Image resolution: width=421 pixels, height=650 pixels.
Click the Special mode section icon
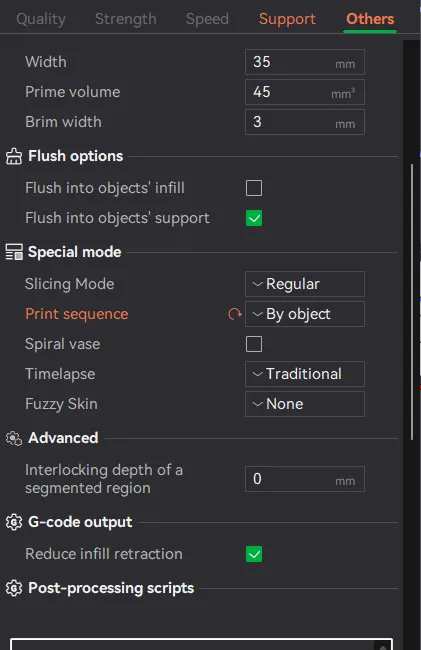coord(14,252)
